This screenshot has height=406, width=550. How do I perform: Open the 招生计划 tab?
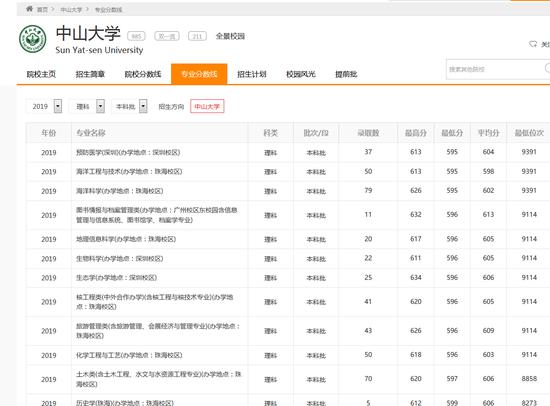point(252,74)
